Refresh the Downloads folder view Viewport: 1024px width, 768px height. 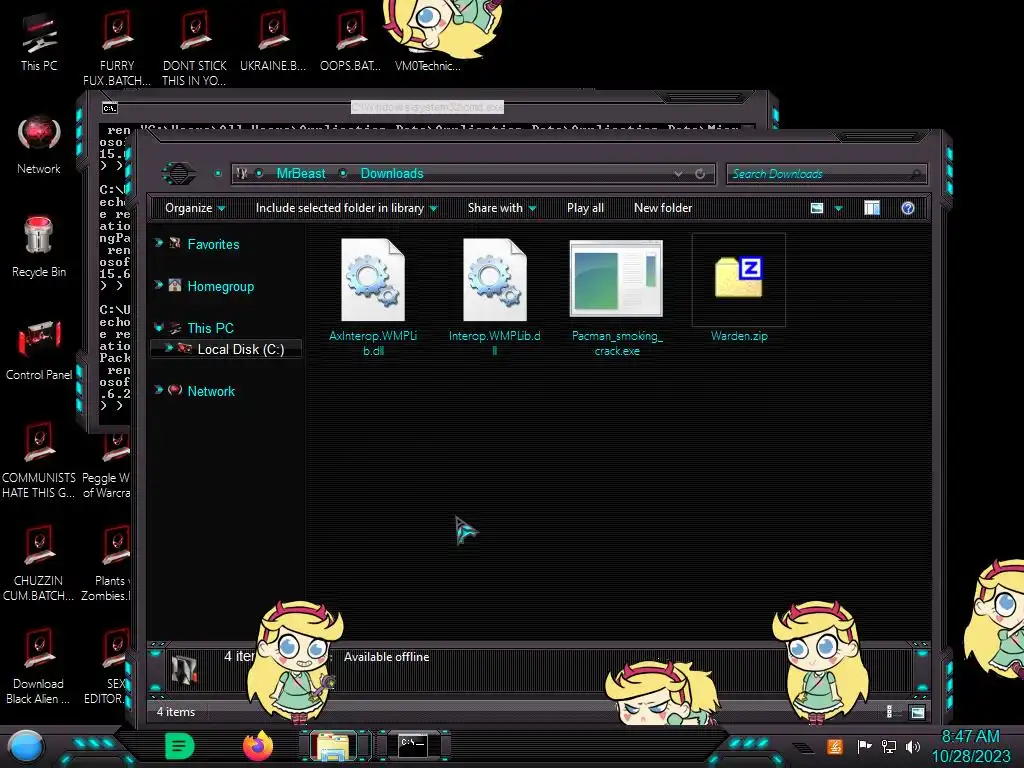(700, 174)
